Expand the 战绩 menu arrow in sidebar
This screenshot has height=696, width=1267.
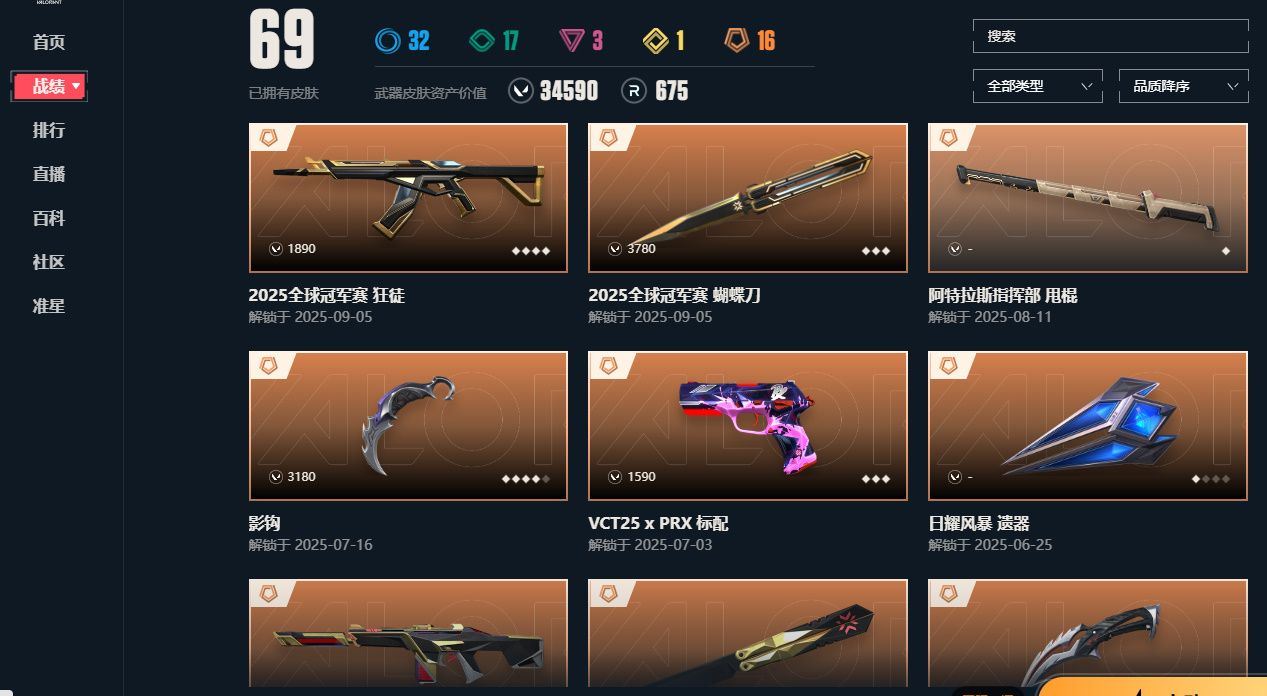coord(76,87)
